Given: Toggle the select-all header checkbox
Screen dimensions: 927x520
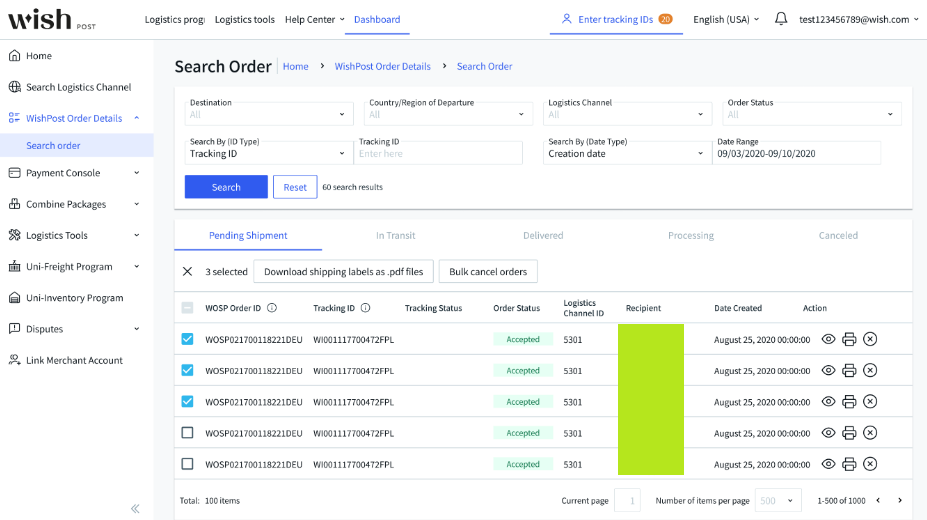Looking at the screenshot, I should coord(187,308).
